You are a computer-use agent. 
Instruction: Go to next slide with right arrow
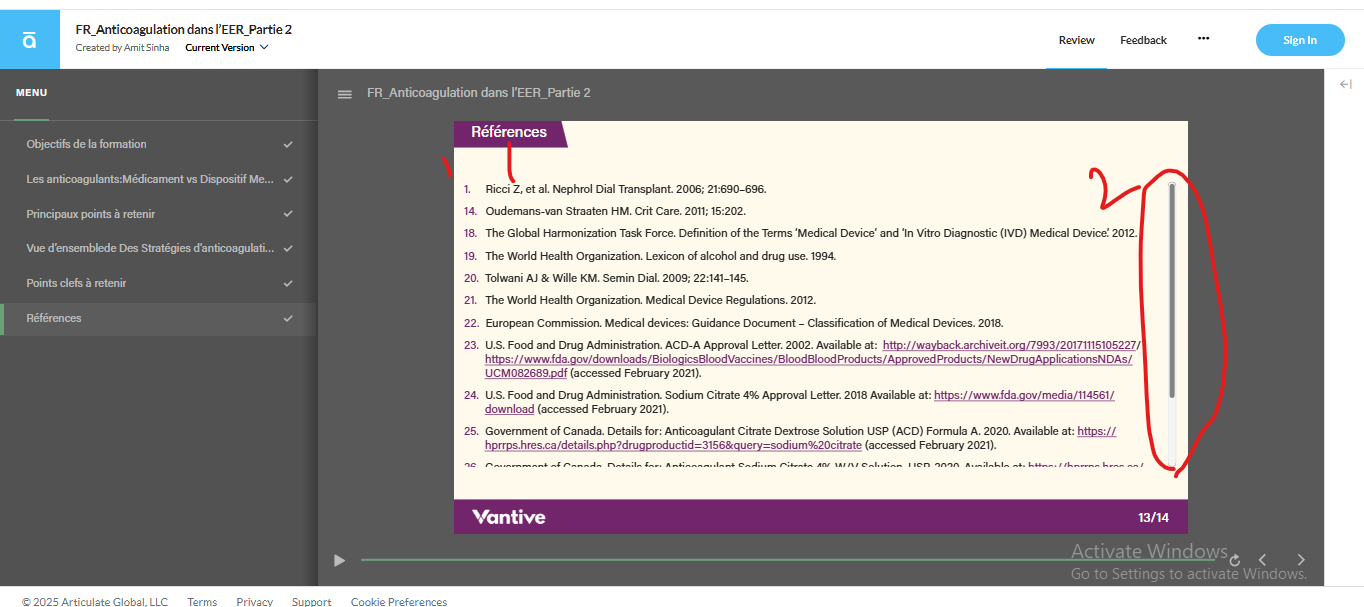1301,560
